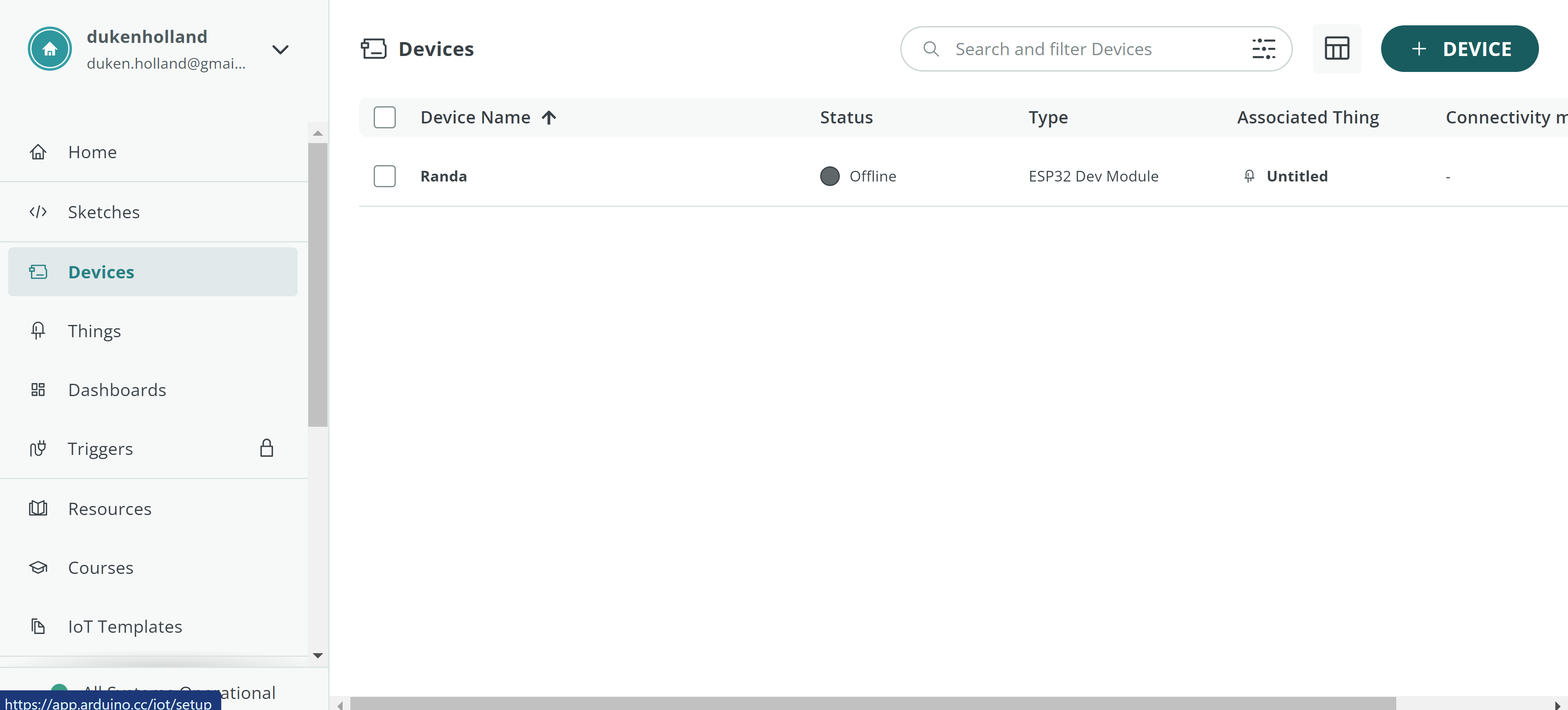Click the Home house icon in sidebar
This screenshot has width=1568, height=710.
pos(38,152)
